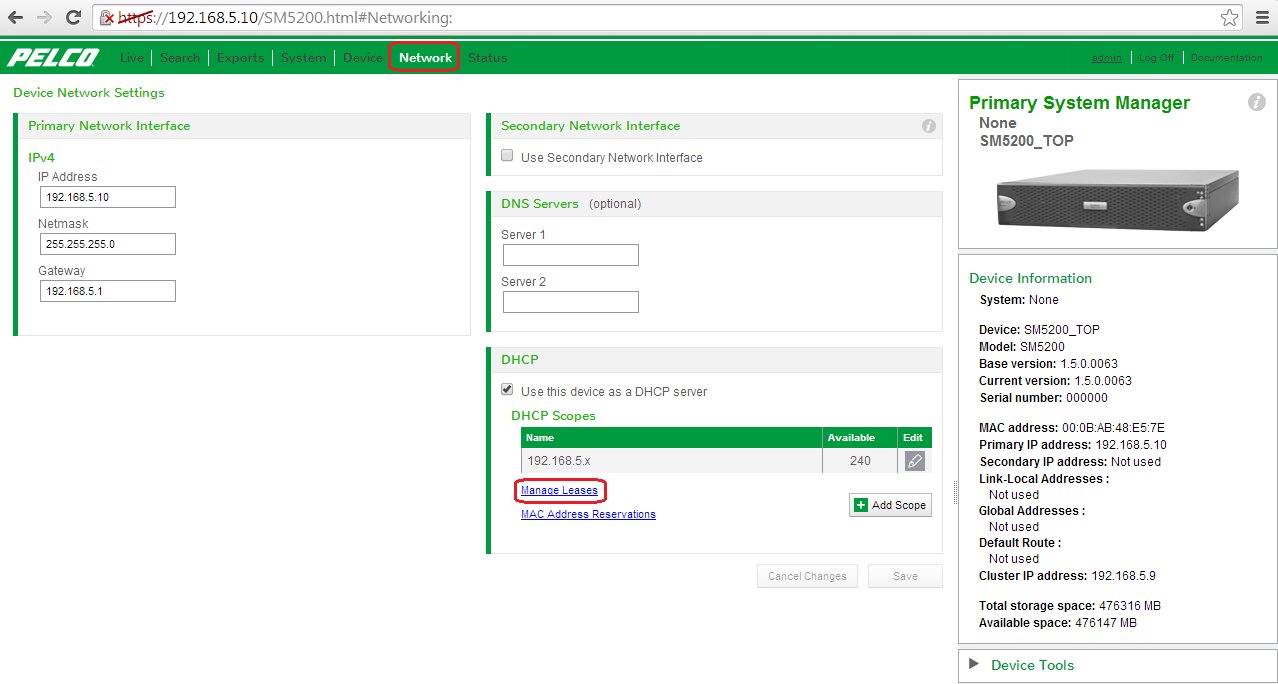Expand the Device Tools section

[975, 665]
